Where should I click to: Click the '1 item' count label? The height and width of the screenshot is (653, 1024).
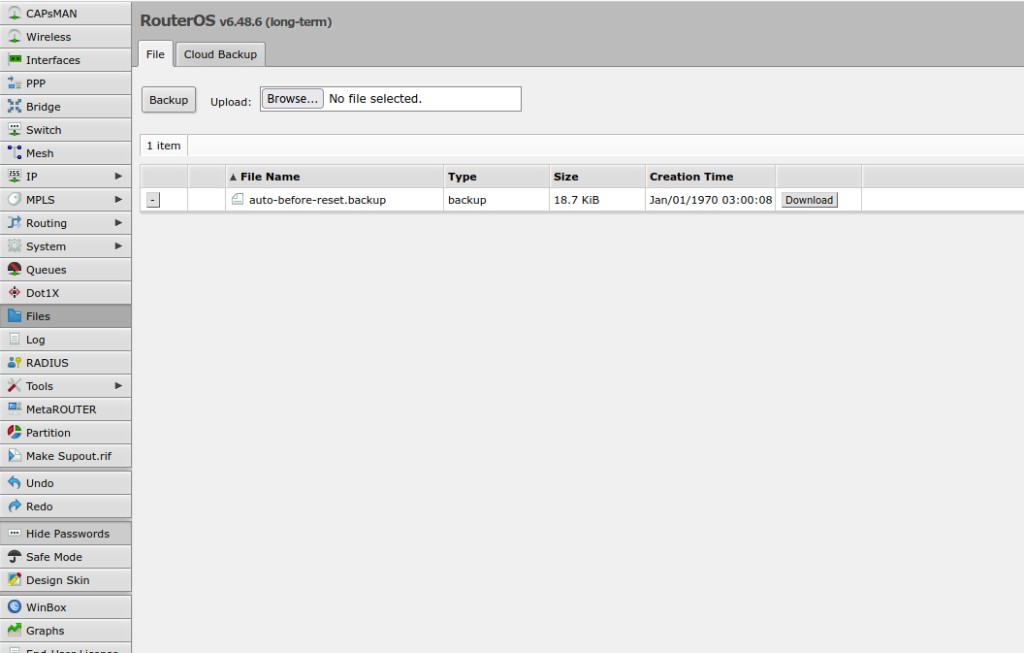(x=163, y=146)
